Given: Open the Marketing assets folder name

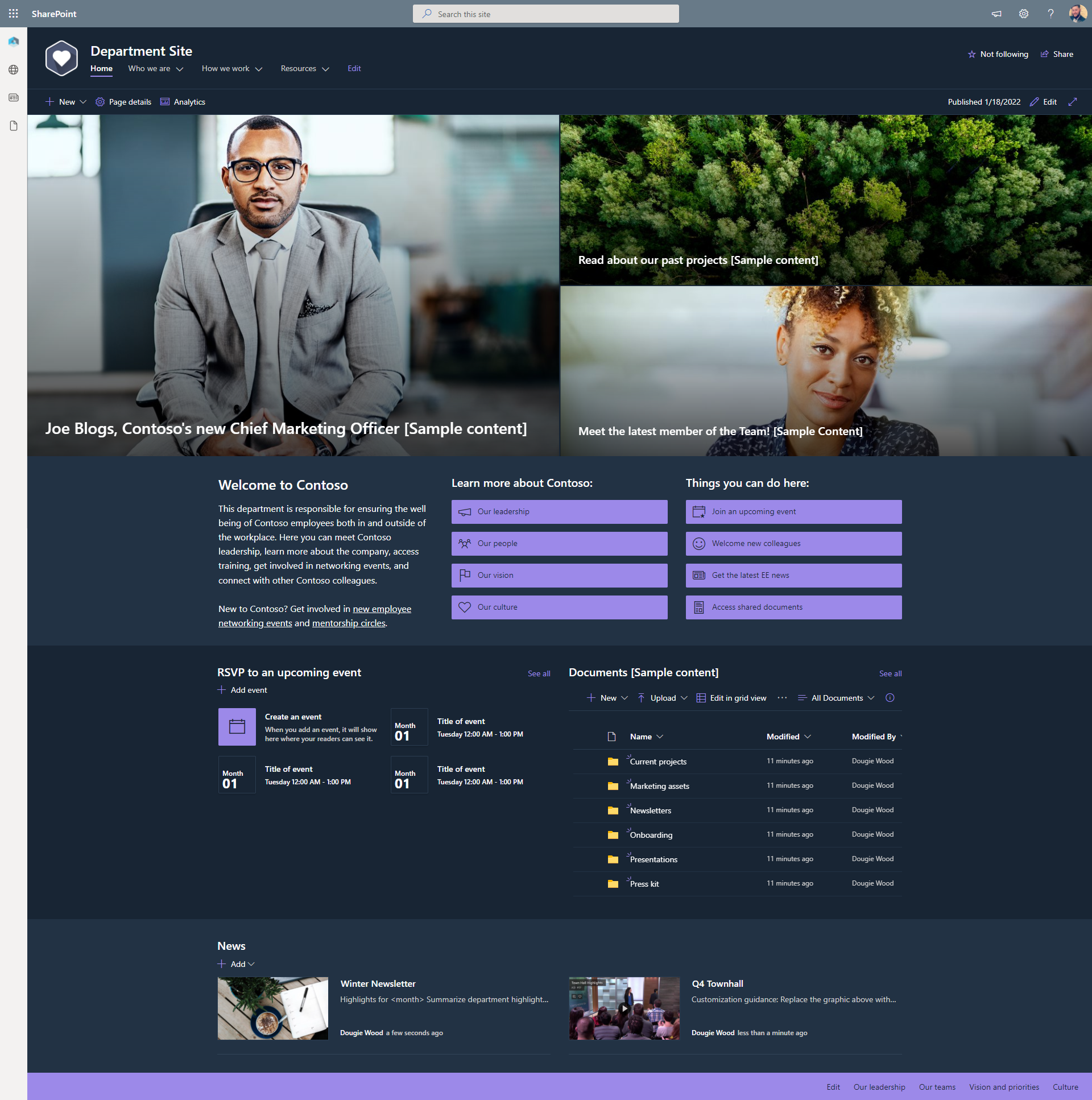Looking at the screenshot, I should pos(659,786).
